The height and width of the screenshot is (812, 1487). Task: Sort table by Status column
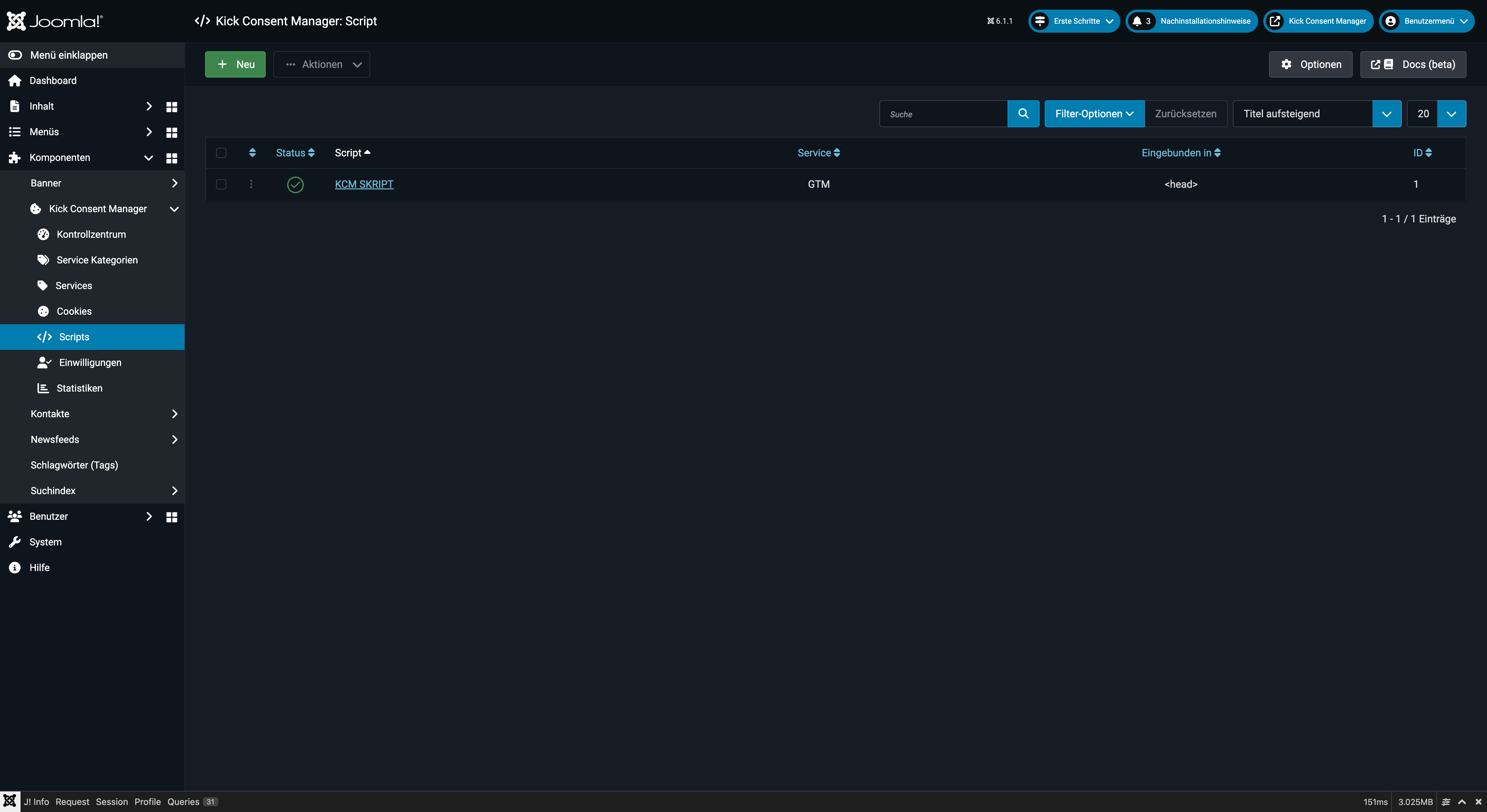pos(295,153)
